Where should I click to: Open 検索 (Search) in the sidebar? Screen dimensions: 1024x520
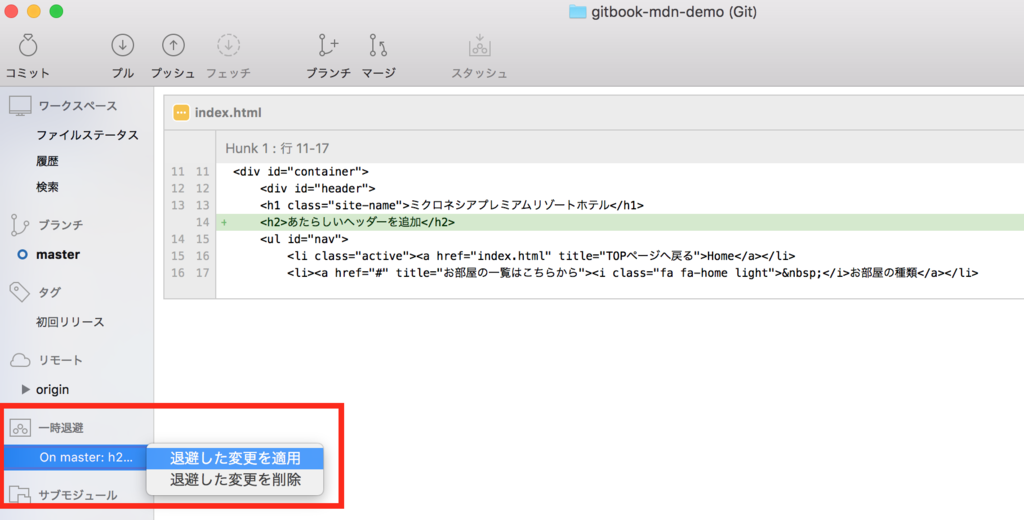47,187
